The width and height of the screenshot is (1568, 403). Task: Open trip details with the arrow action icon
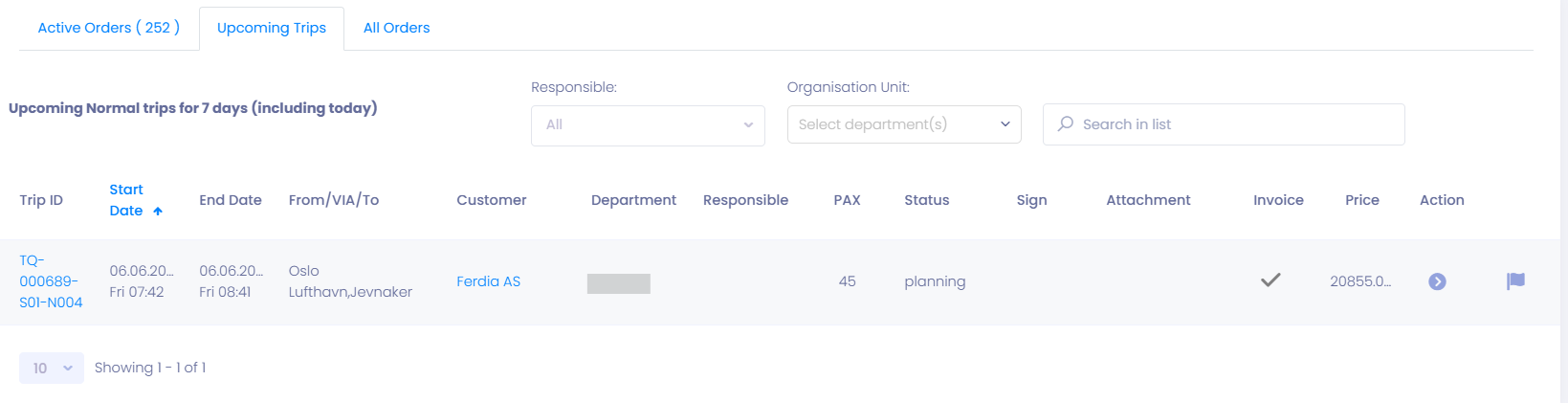click(x=1437, y=281)
